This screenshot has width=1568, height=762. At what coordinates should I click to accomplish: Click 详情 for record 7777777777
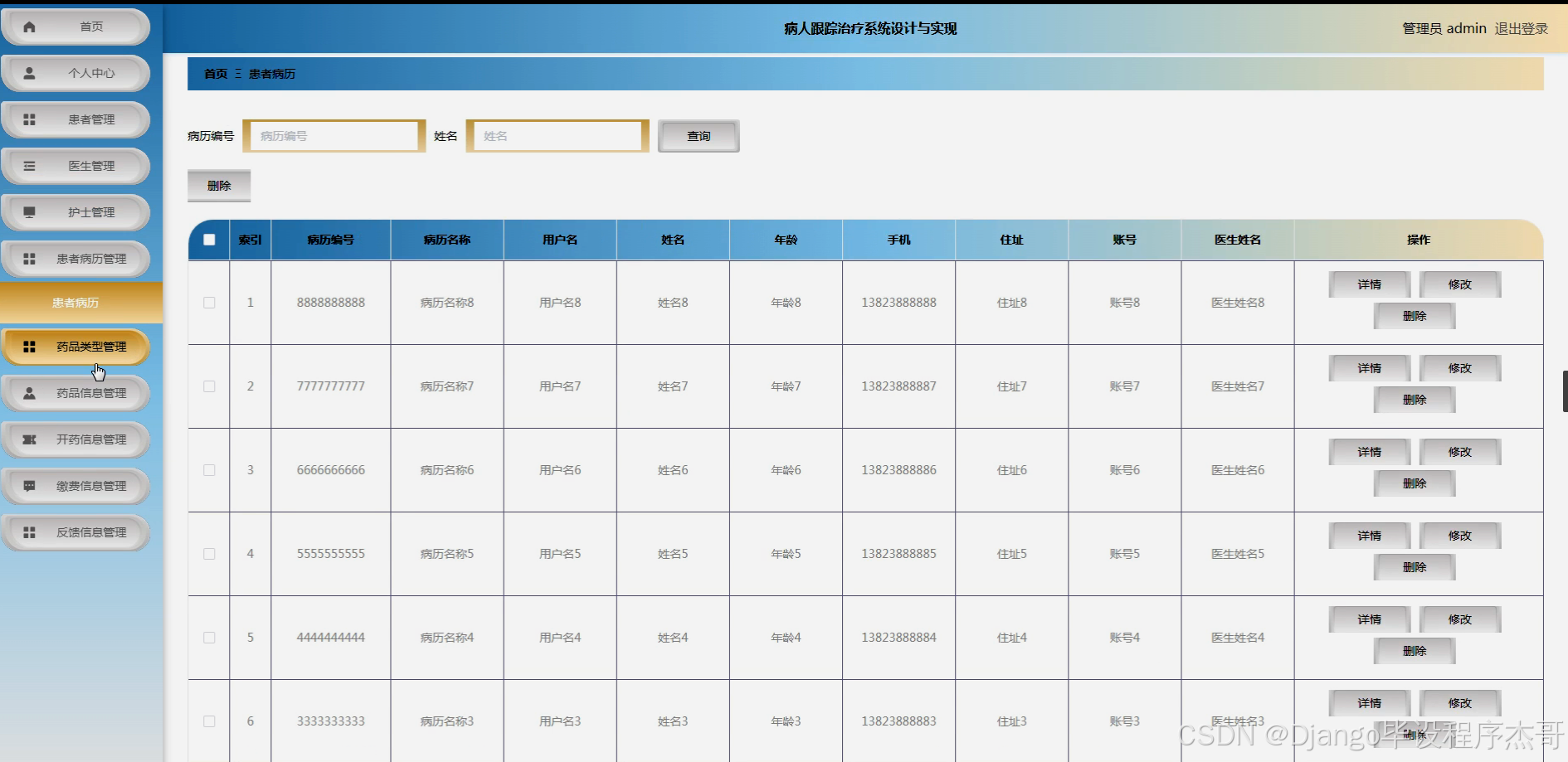pos(1370,368)
